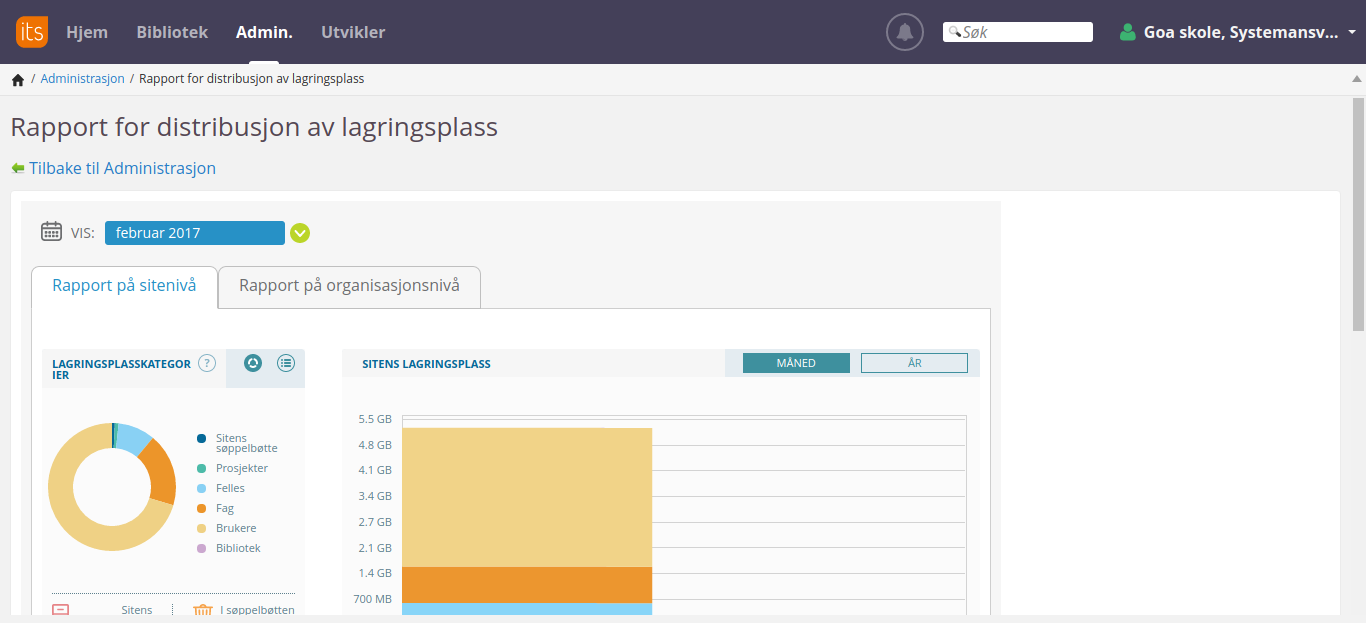
Task: Toggle chart to MÅNED view
Action: pyautogui.click(x=796, y=363)
